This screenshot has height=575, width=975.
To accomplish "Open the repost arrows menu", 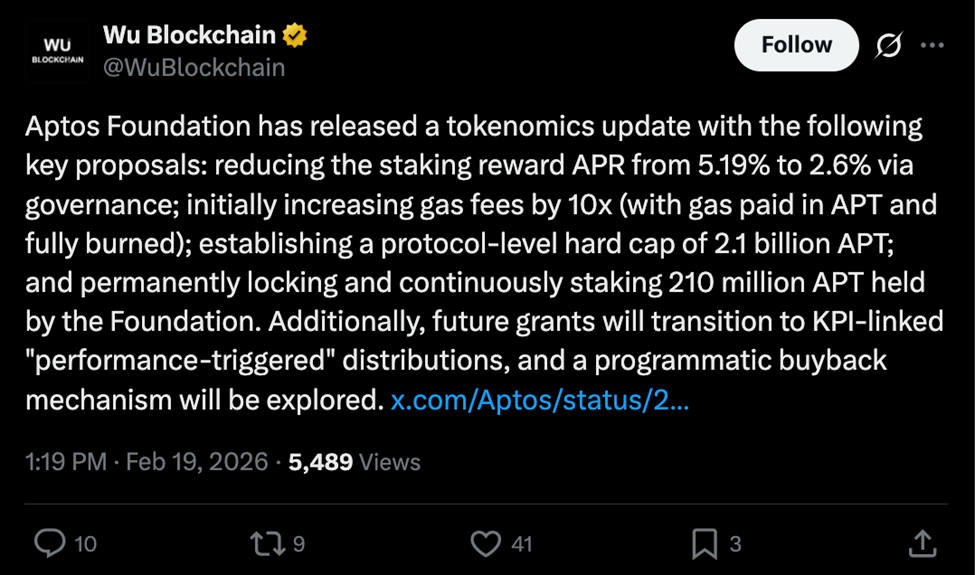I will pyautogui.click(x=266, y=543).
